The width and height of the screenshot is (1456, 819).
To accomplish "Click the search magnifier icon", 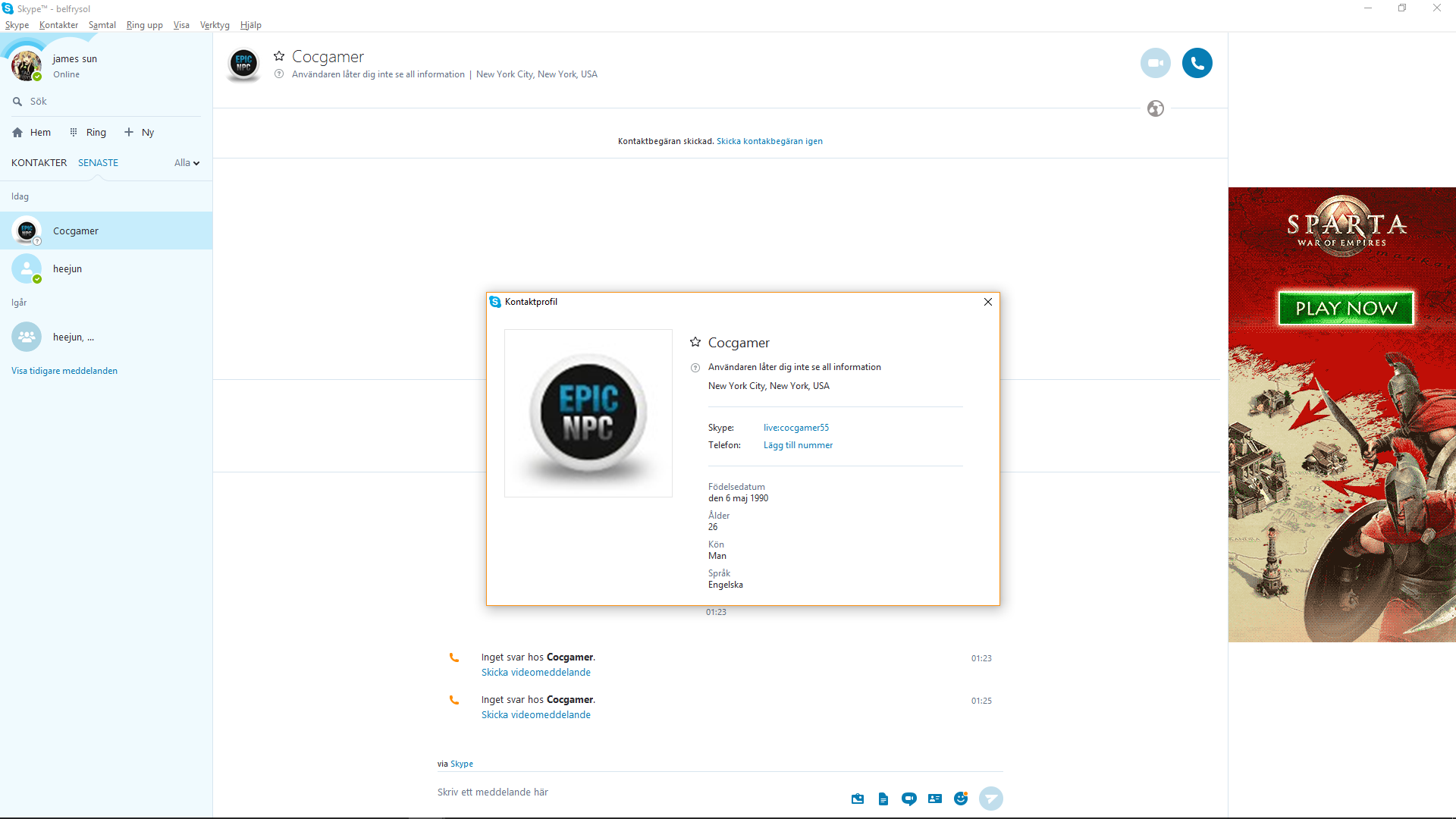I will [17, 102].
